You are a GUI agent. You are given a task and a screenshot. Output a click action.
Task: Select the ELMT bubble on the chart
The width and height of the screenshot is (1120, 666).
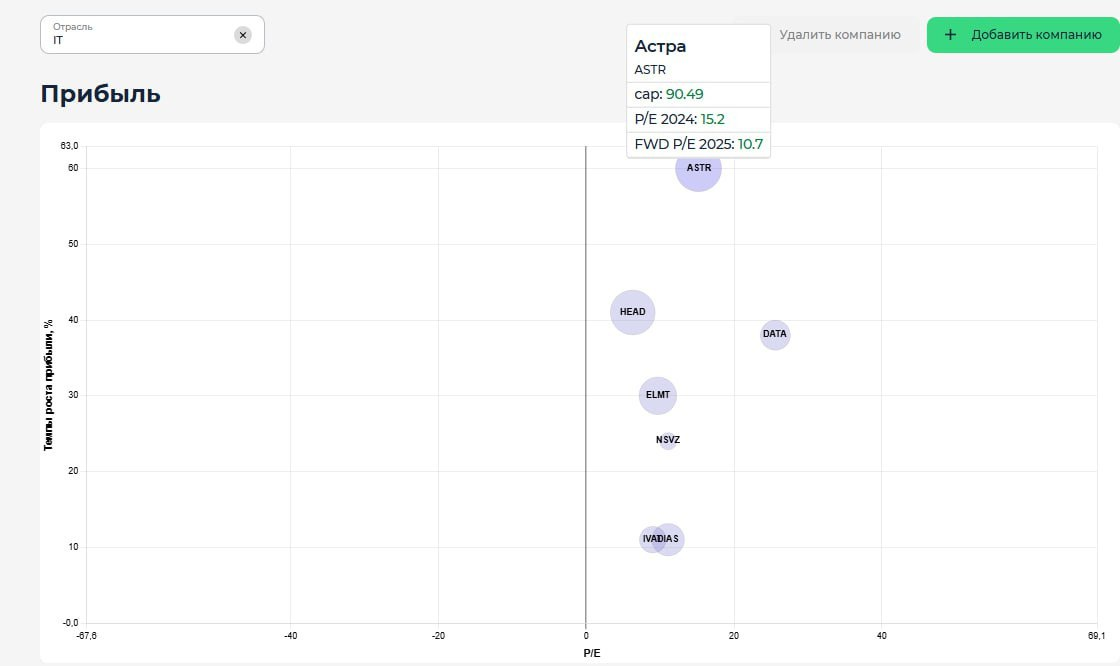(x=658, y=395)
